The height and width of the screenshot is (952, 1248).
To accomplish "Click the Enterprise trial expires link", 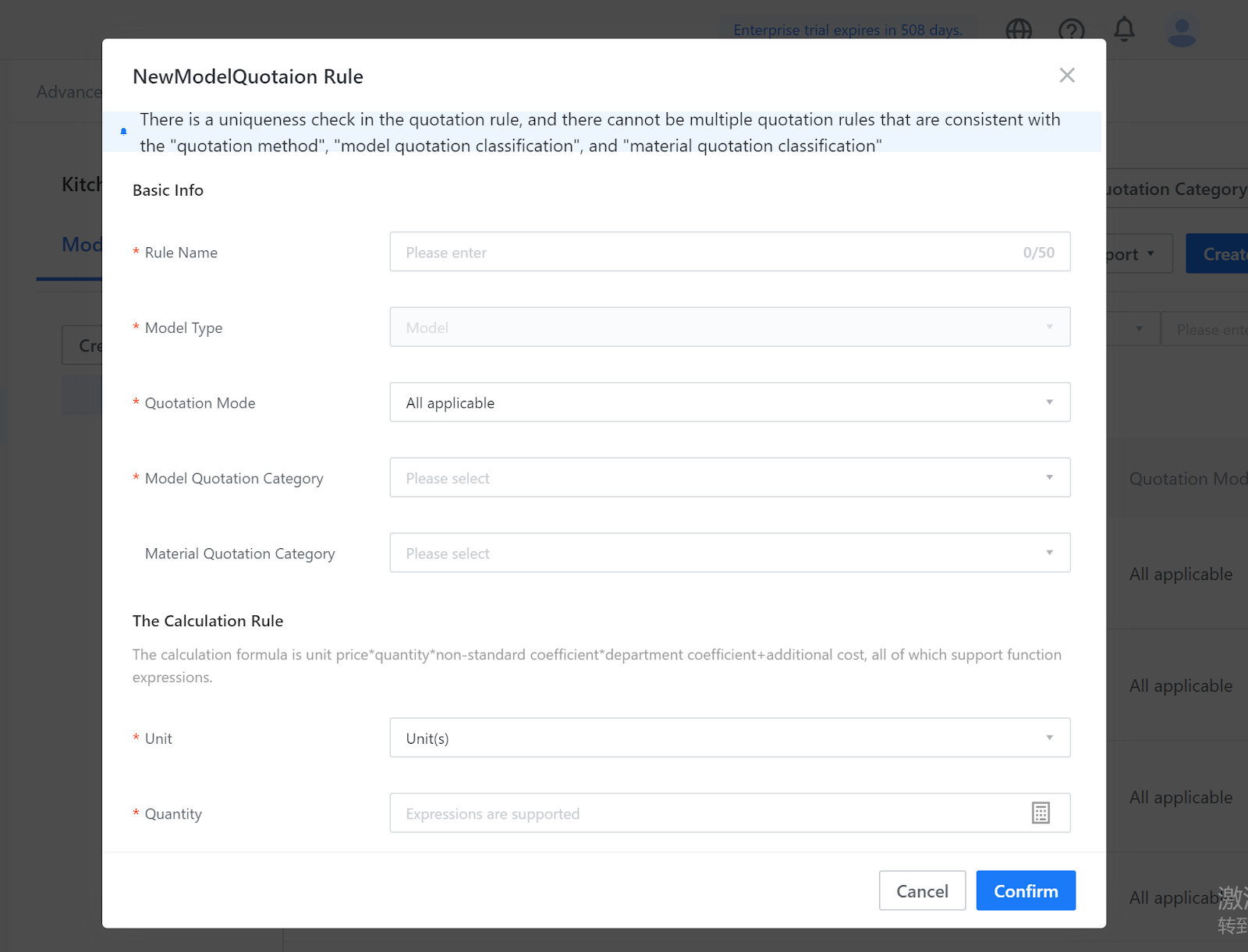I will (x=847, y=30).
